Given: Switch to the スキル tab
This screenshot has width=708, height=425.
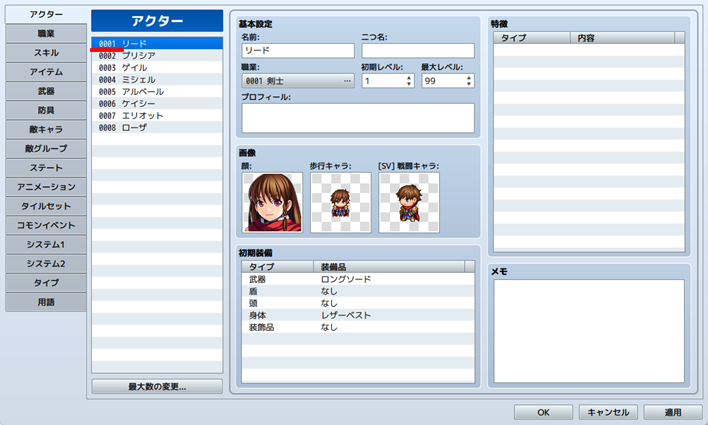Looking at the screenshot, I should click(x=44, y=53).
